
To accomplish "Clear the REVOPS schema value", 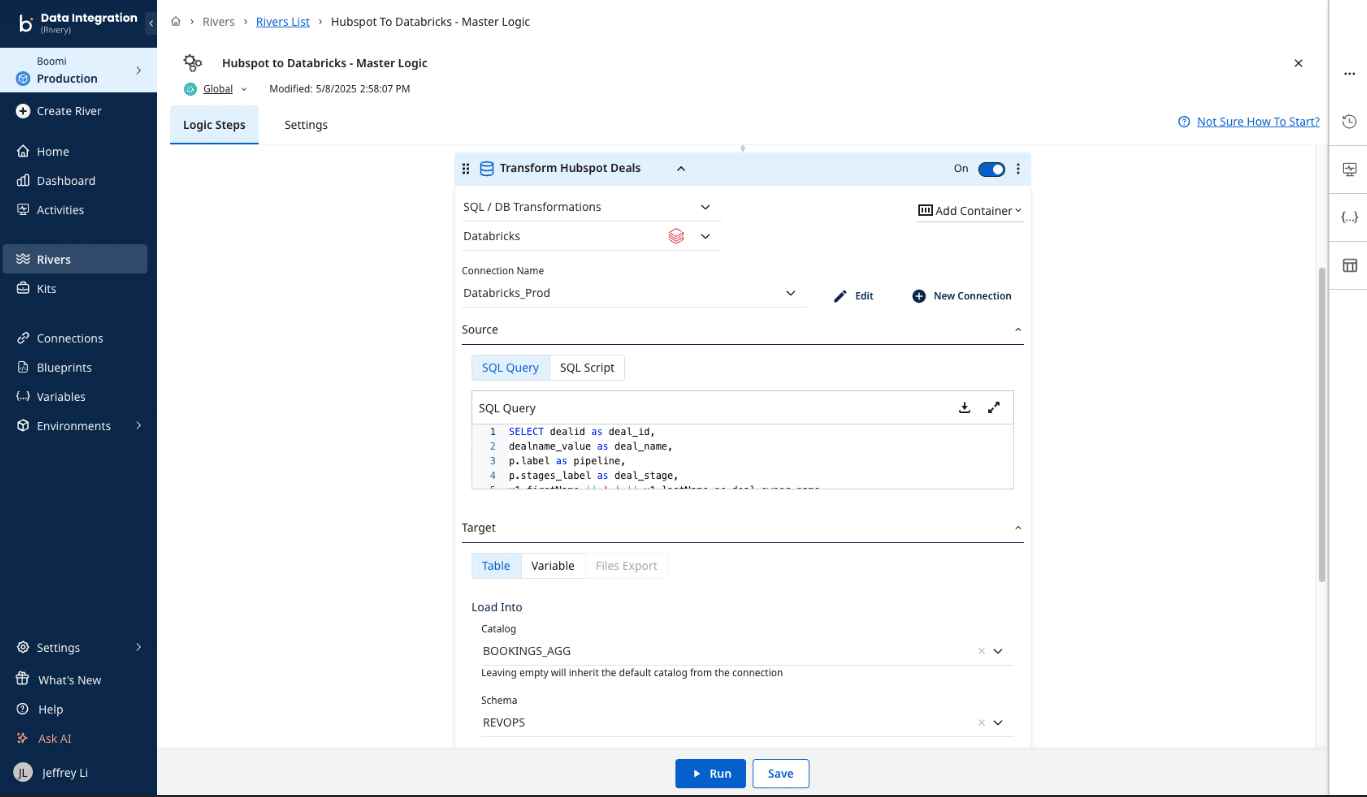I will tap(981, 723).
